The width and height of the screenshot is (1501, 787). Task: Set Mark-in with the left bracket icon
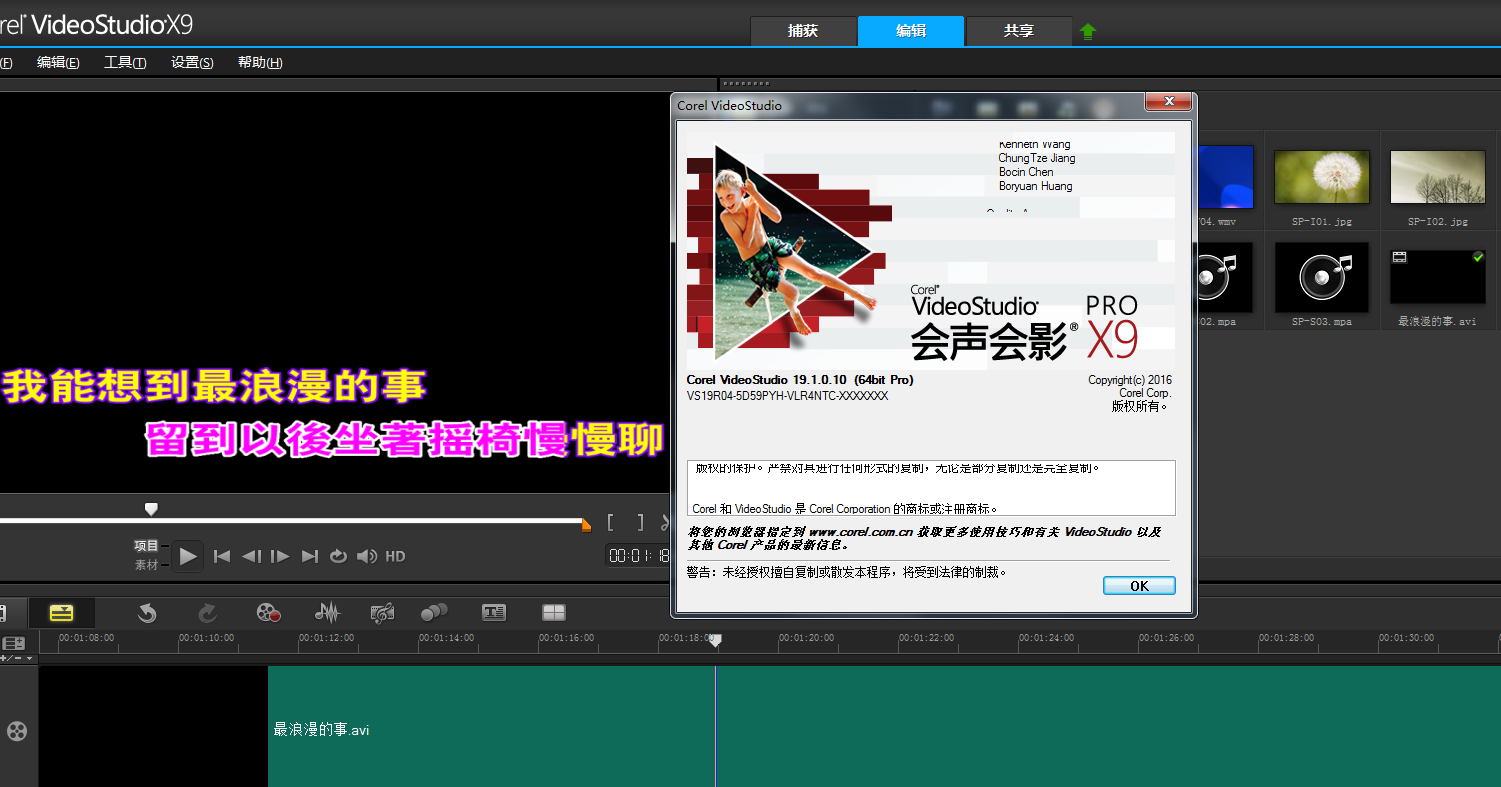point(611,523)
